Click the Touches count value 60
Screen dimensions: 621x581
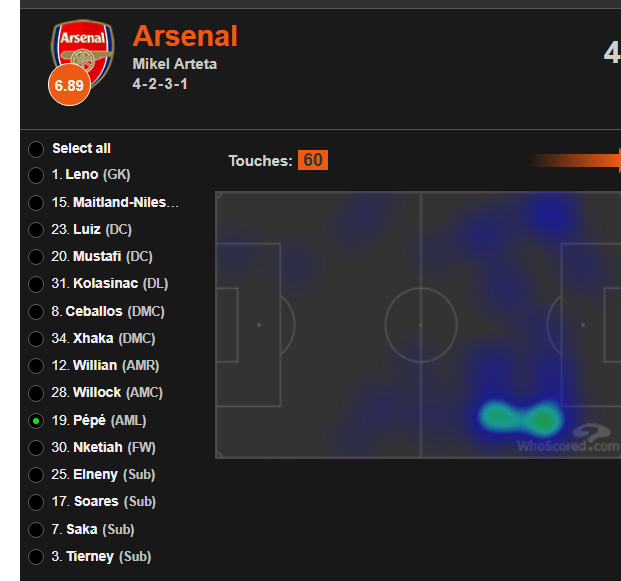313,160
